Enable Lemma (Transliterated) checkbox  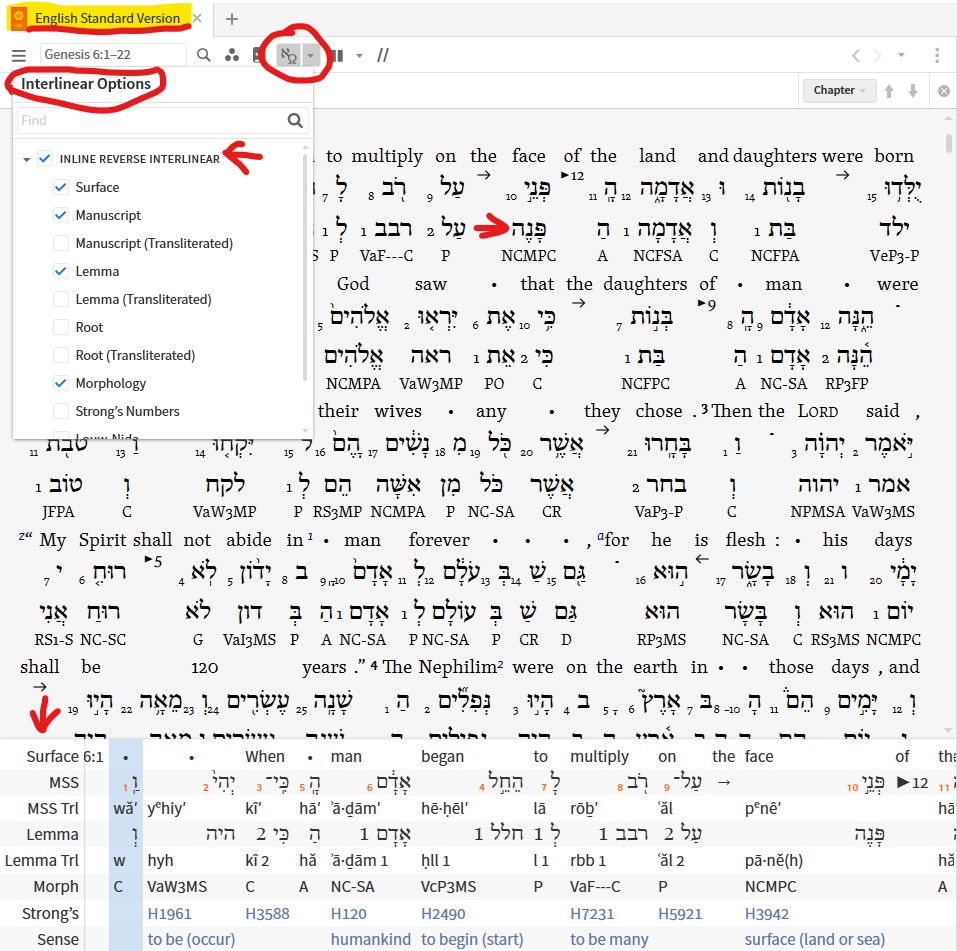pyautogui.click(x=60, y=299)
